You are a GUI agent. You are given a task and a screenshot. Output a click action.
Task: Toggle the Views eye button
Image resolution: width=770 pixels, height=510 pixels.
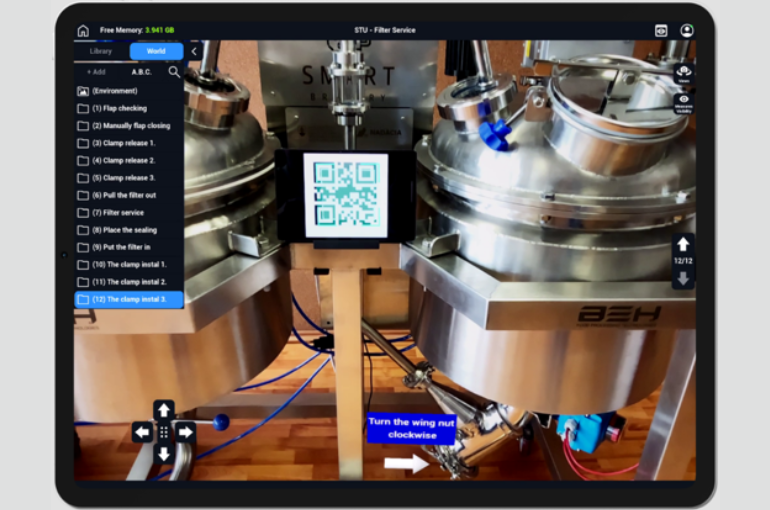pos(684,73)
